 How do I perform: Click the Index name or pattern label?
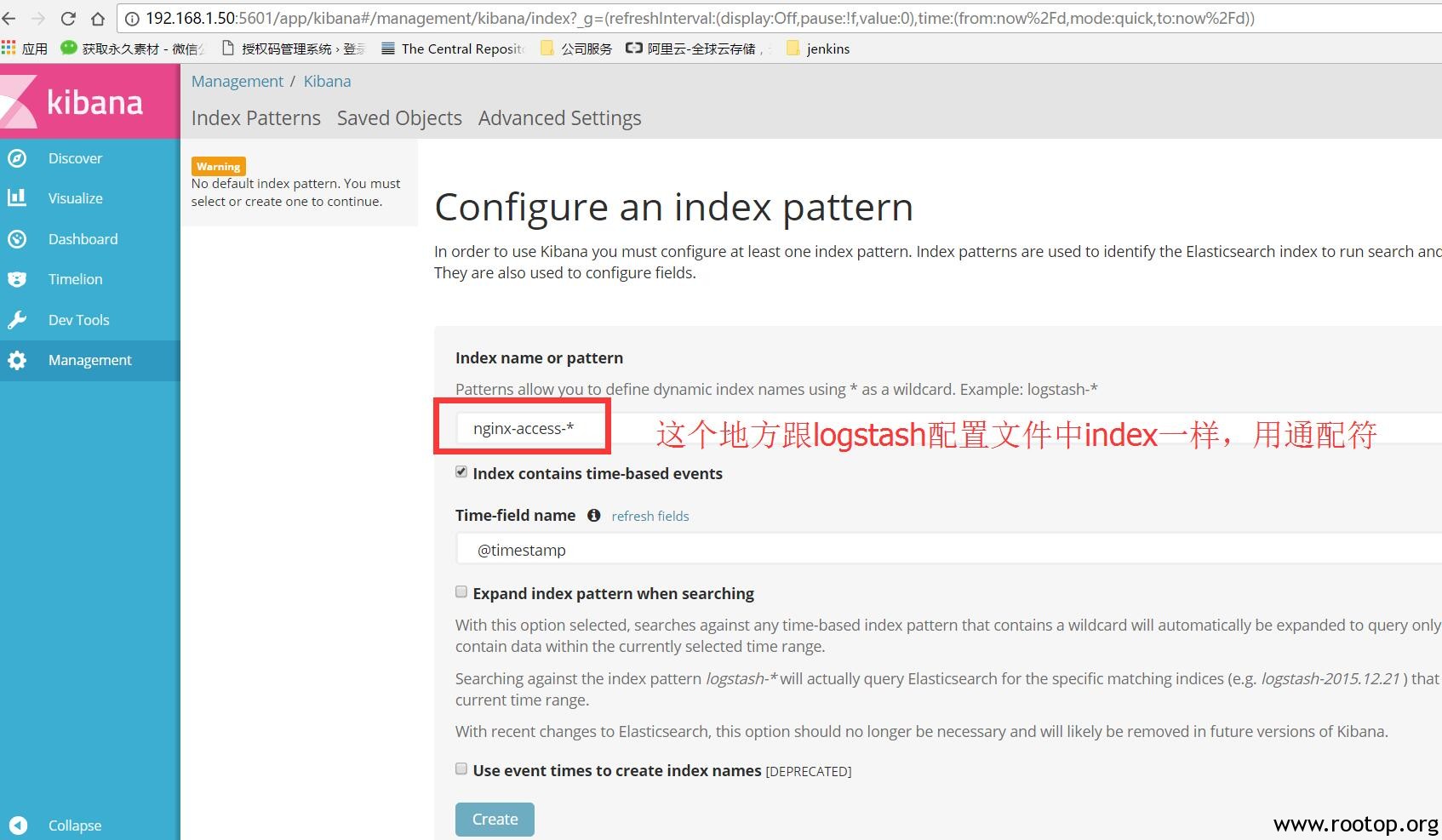(x=539, y=357)
